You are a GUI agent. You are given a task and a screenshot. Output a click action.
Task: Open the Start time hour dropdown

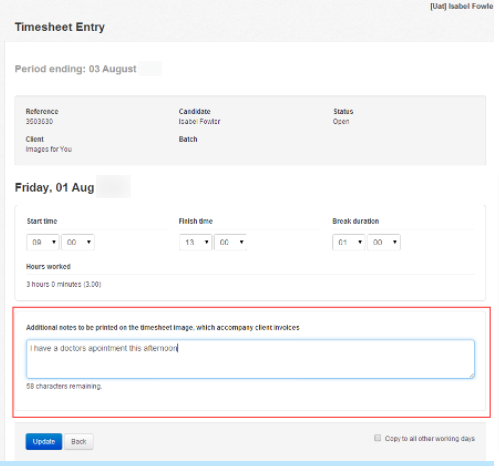pos(43,242)
